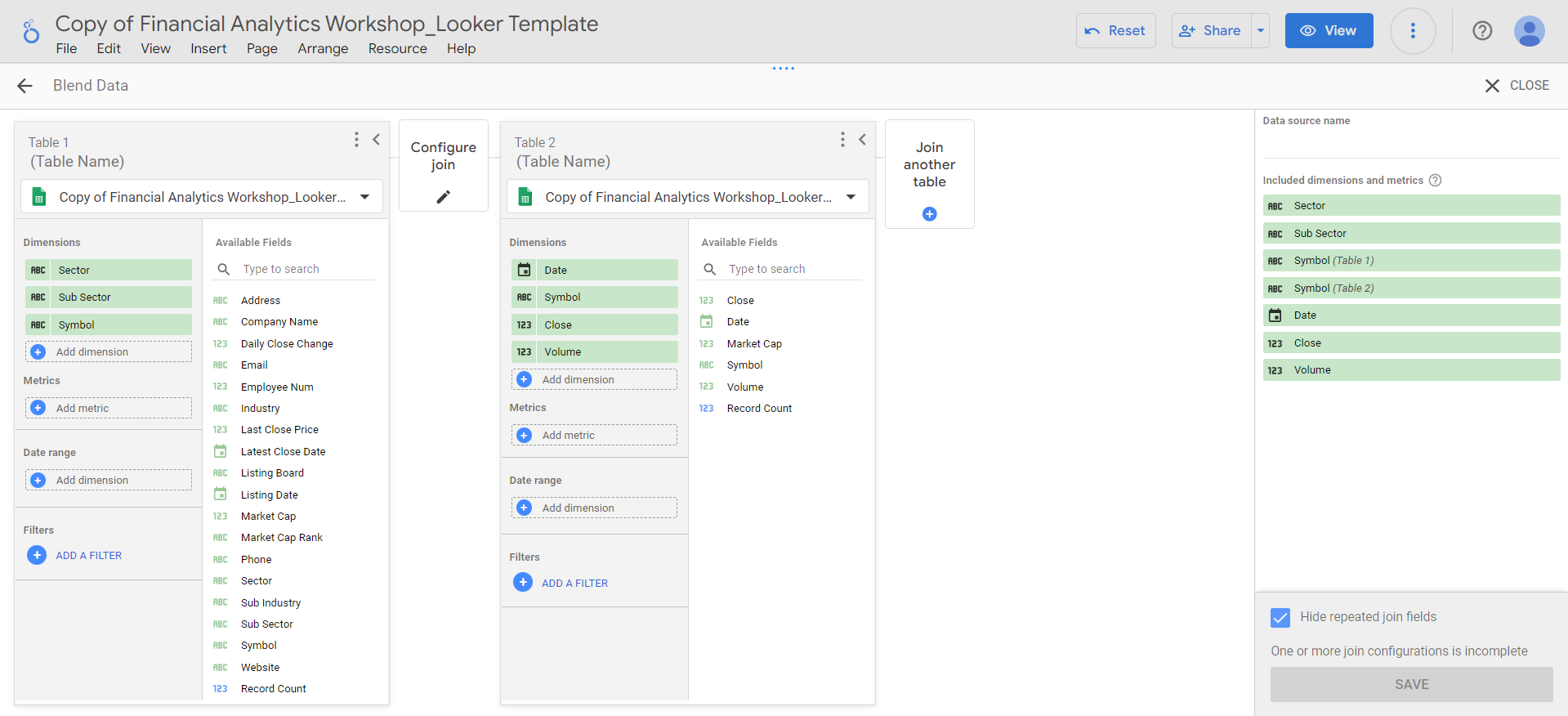
Task: Open the more options vertical dots in header
Action: [x=1413, y=31]
